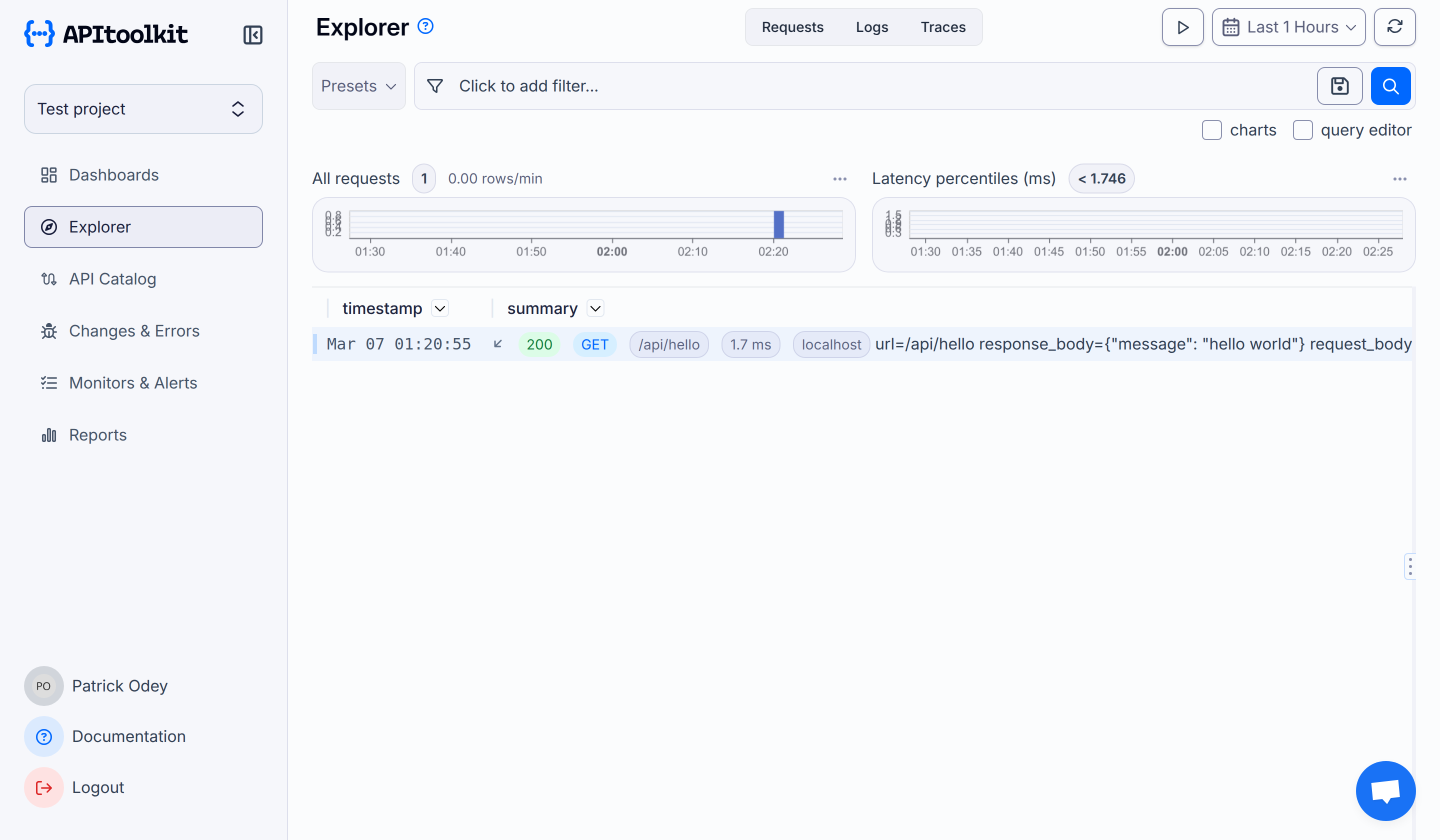
Task: Click the refresh icon button
Action: click(x=1394, y=27)
